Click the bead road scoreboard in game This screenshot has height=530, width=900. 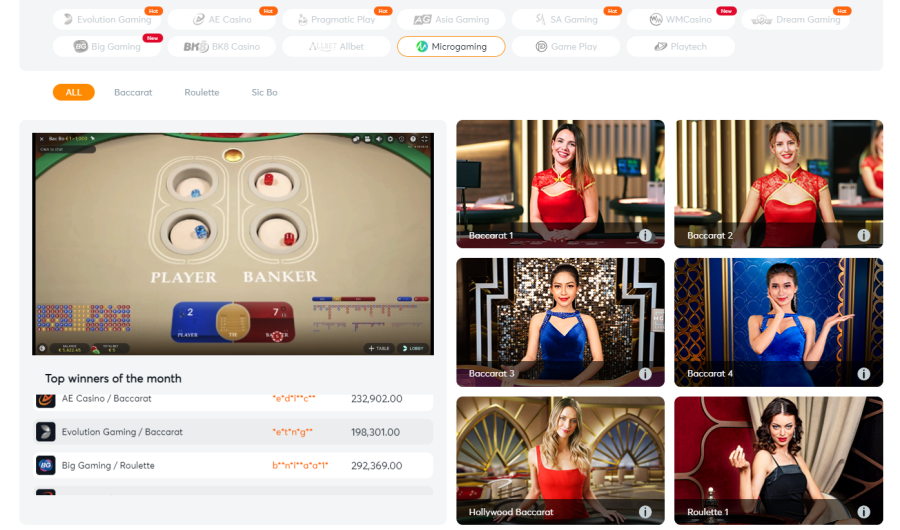pos(84,318)
